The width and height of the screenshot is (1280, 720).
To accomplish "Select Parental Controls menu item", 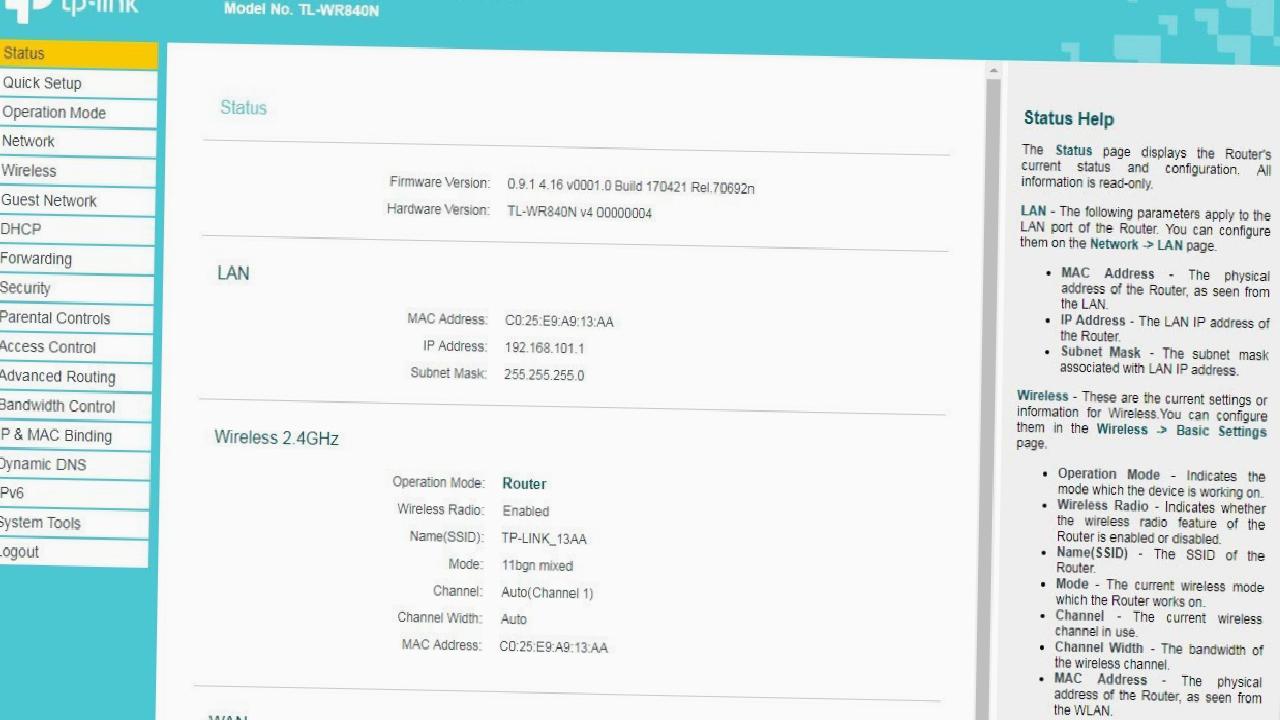I will pyautogui.click(x=76, y=318).
